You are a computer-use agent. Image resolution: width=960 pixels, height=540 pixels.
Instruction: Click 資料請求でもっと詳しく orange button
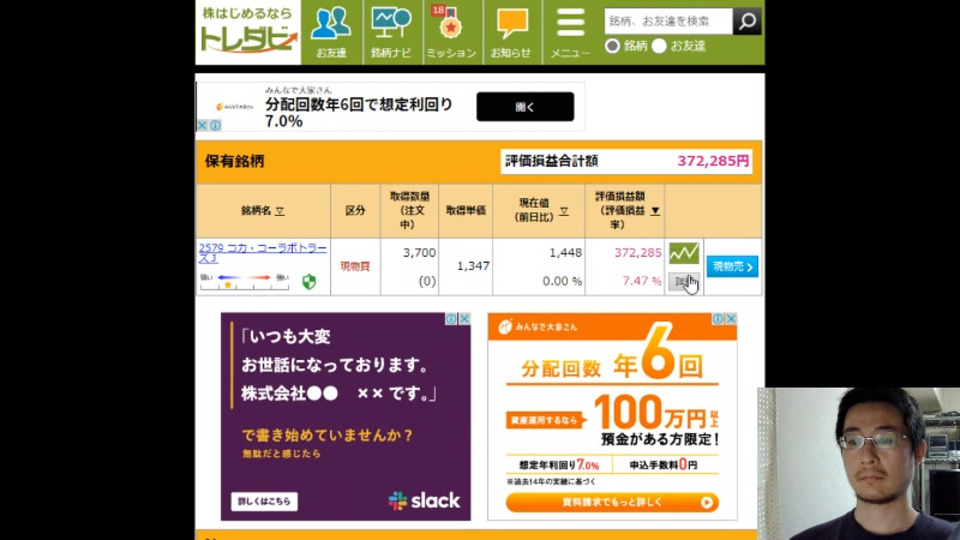[612, 502]
